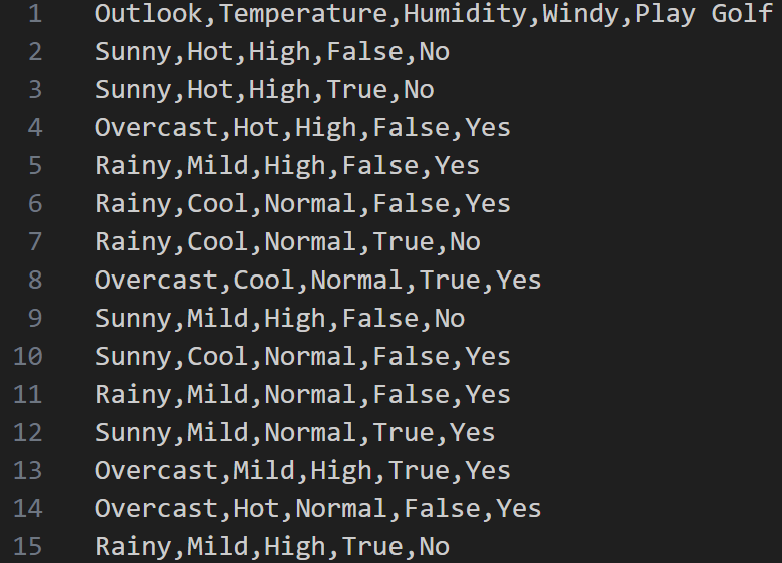782x563 pixels.
Task: Select line number 4 in gutter
Action: [35, 128]
